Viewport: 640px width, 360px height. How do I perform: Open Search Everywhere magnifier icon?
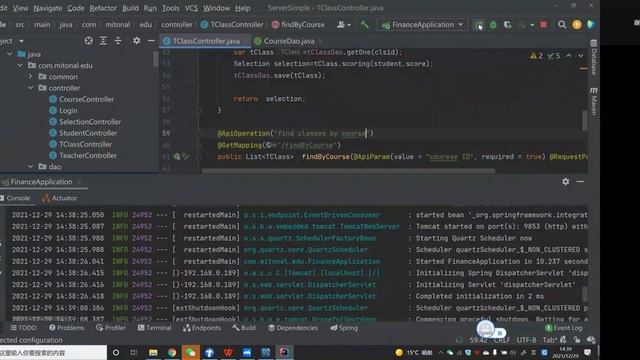(x=562, y=25)
